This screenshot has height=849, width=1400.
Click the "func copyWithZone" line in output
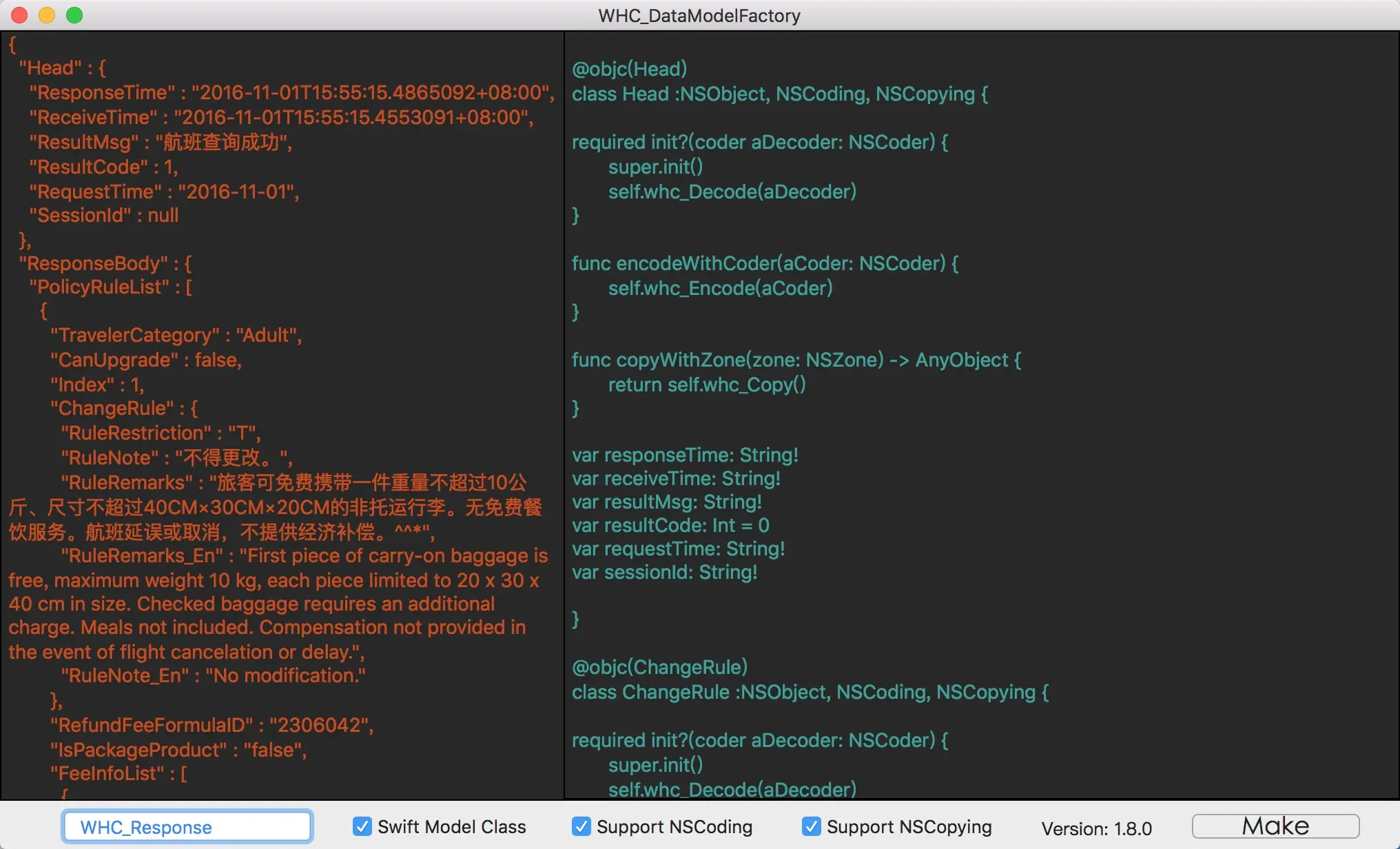coord(796,360)
